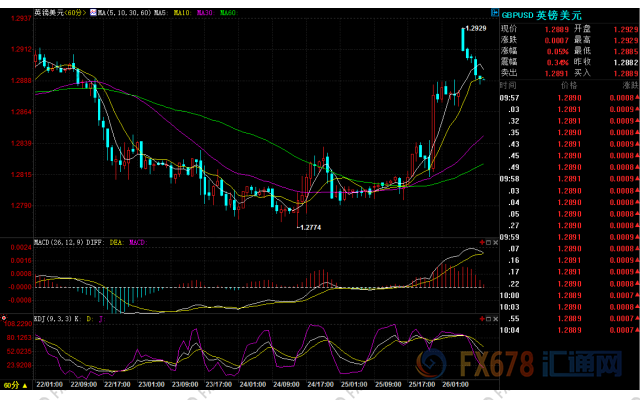Click the 涨跌 column header in tick list
The height and width of the screenshot is (400, 640).
pyautogui.click(x=628, y=87)
